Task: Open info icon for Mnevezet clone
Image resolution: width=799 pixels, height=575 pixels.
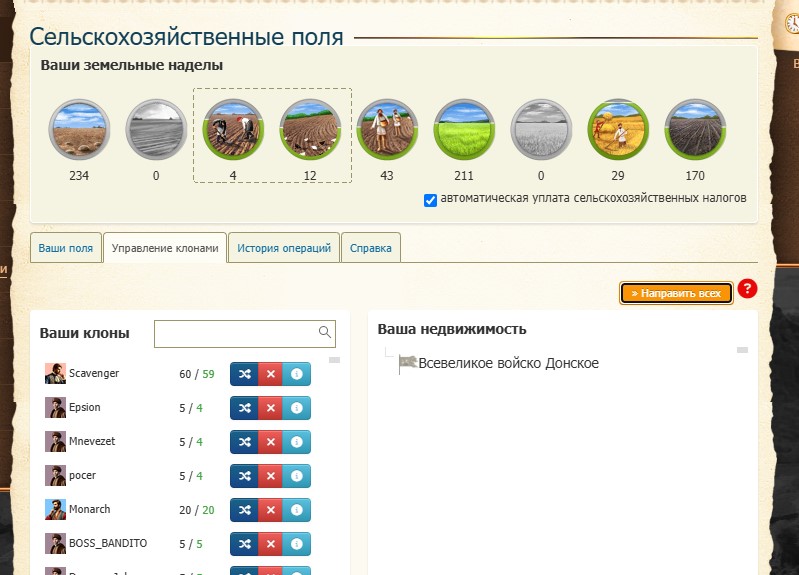Action: click(297, 442)
